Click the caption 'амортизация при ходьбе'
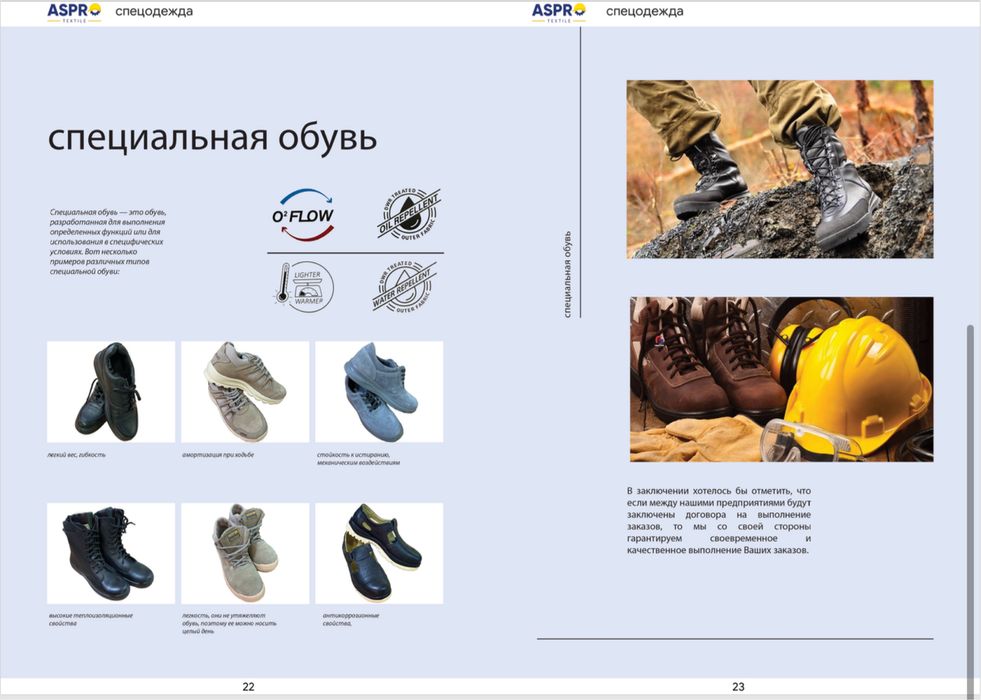This screenshot has height=700, width=981. (x=218, y=455)
